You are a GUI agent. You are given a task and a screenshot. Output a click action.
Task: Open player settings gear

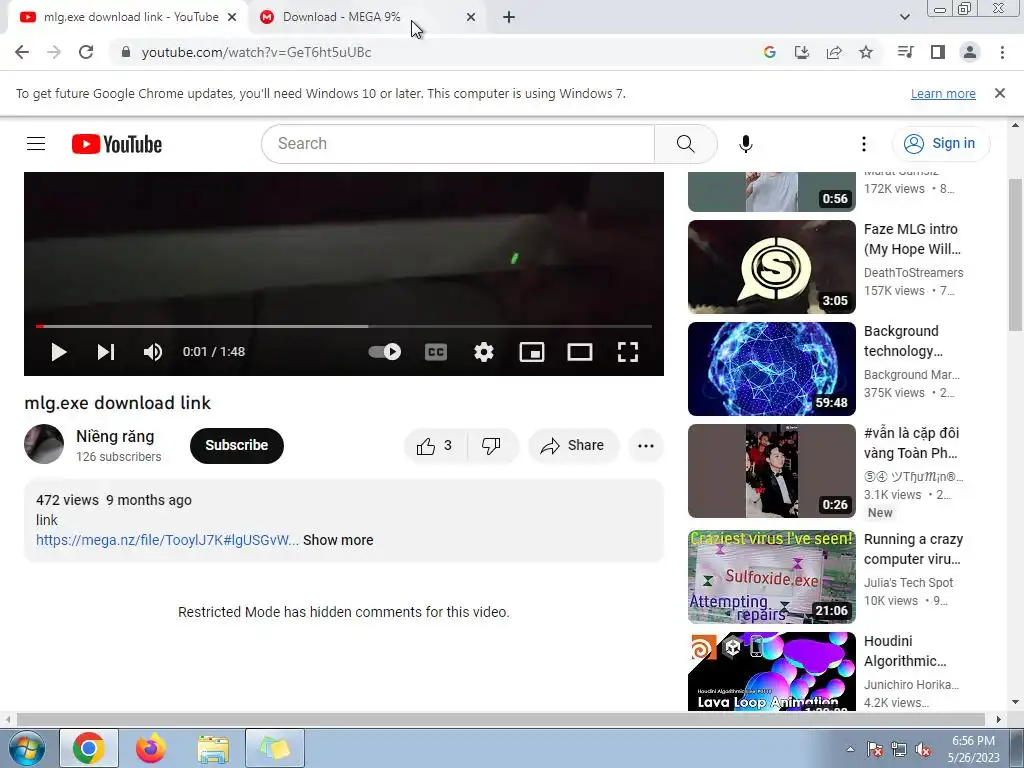point(484,352)
